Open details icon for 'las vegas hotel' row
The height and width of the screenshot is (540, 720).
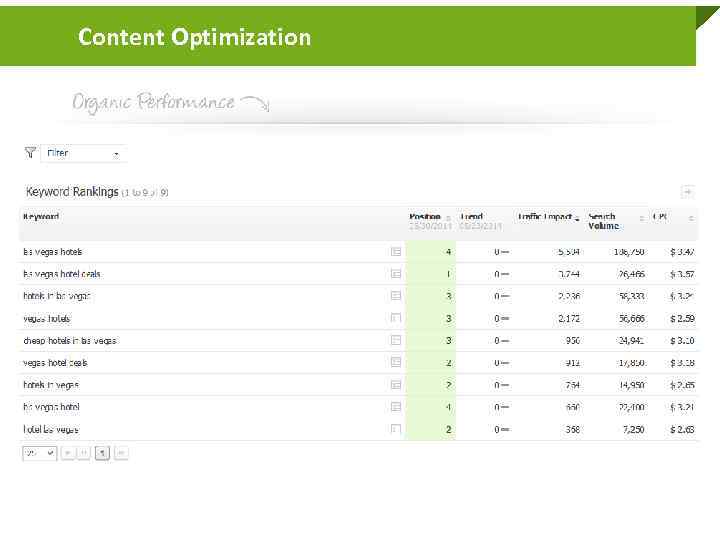pos(396,407)
